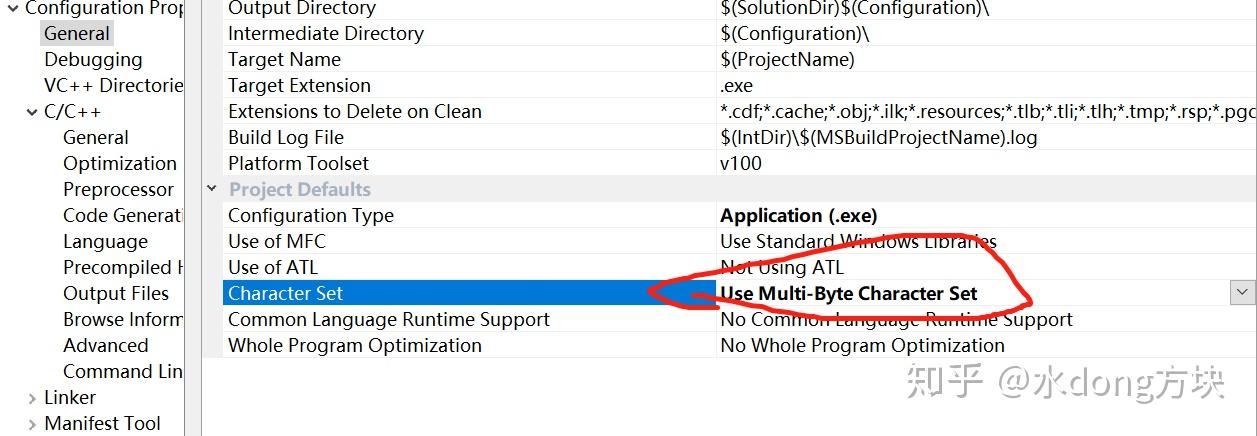The image size is (1257, 436).
Task: Select the Whole Program Optimization property
Action: pyautogui.click(x=355, y=345)
